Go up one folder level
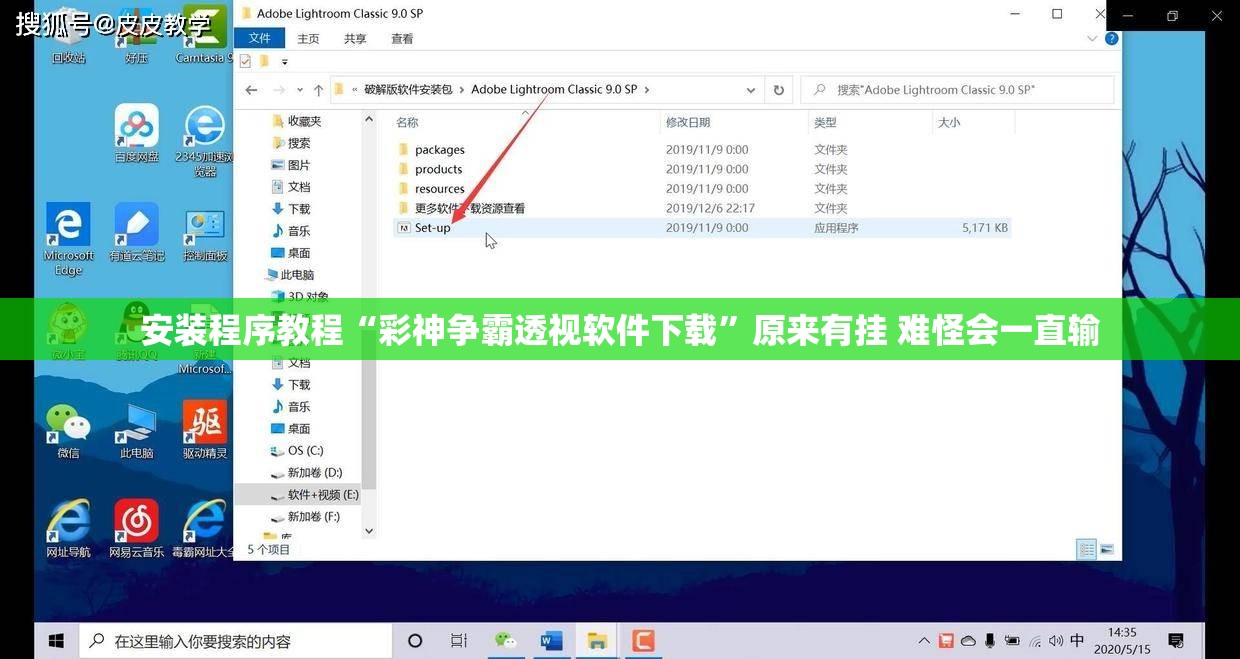This screenshot has width=1240, height=659. (x=318, y=90)
